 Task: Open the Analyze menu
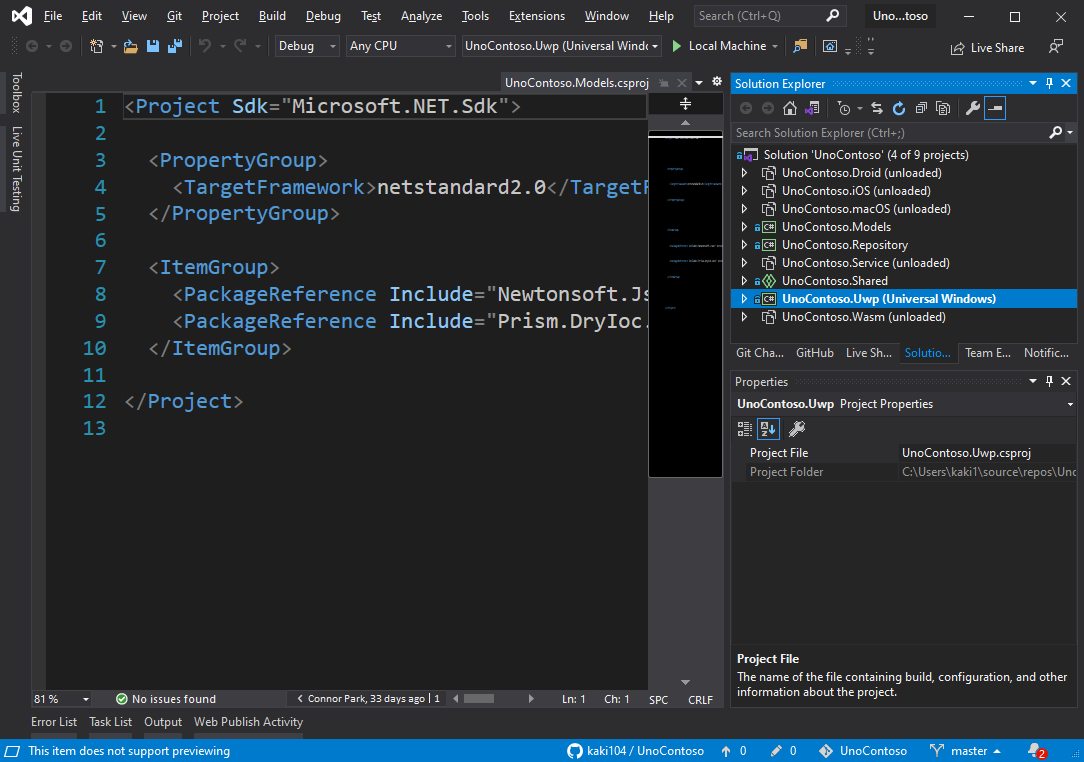(421, 16)
